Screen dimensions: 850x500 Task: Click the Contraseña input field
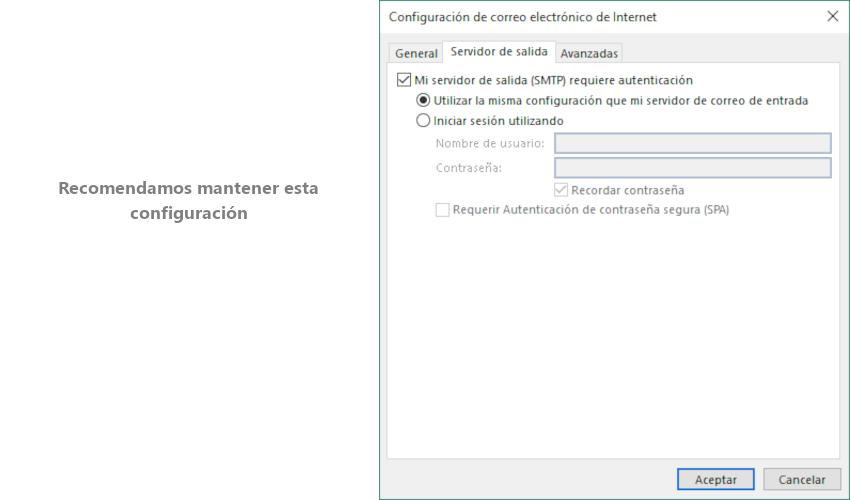[x=692, y=168]
